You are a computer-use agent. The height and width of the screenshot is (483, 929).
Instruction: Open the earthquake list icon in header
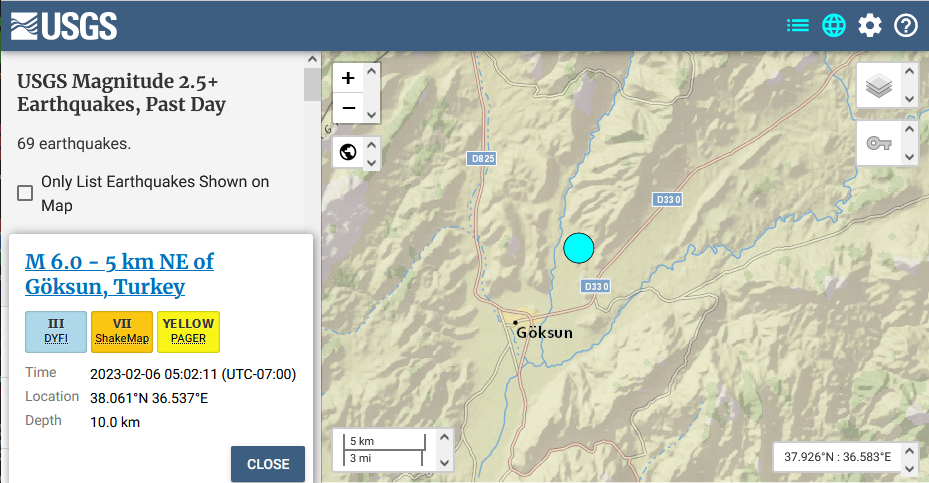[797, 25]
